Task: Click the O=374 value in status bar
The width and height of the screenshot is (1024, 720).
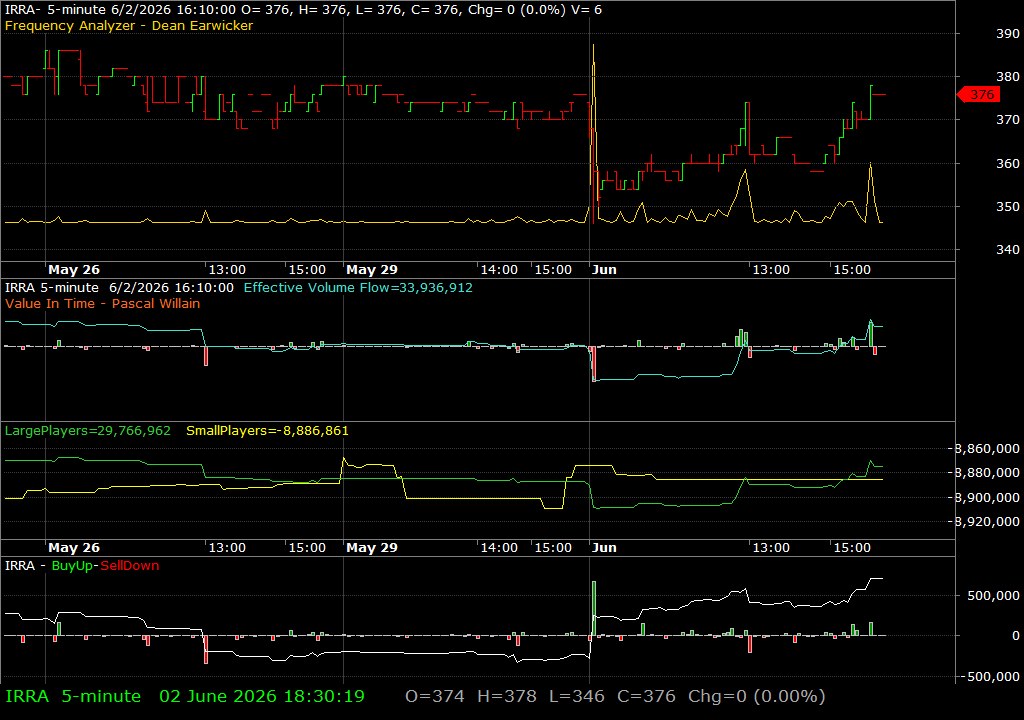Action: pyautogui.click(x=435, y=696)
